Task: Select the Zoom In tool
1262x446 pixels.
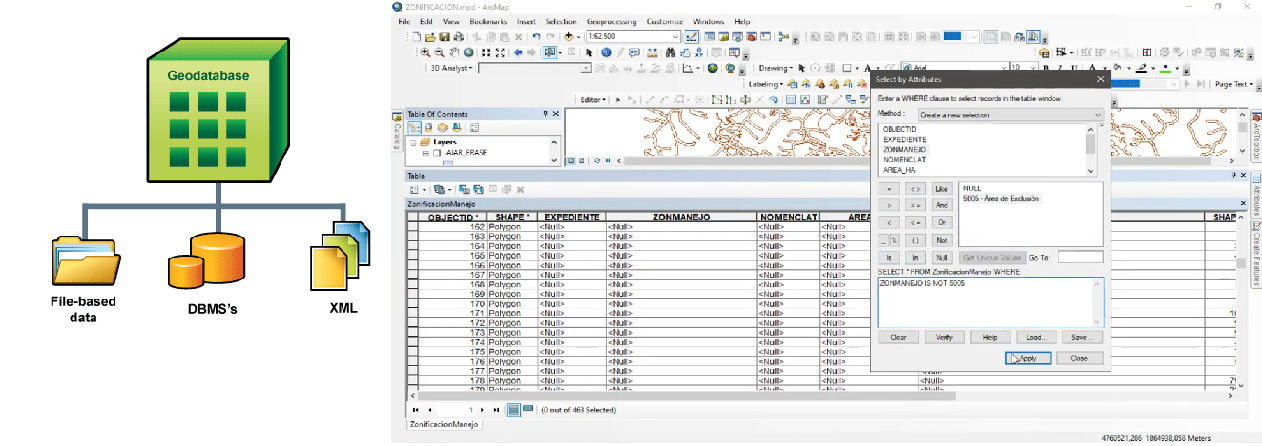Action: (x=425, y=53)
